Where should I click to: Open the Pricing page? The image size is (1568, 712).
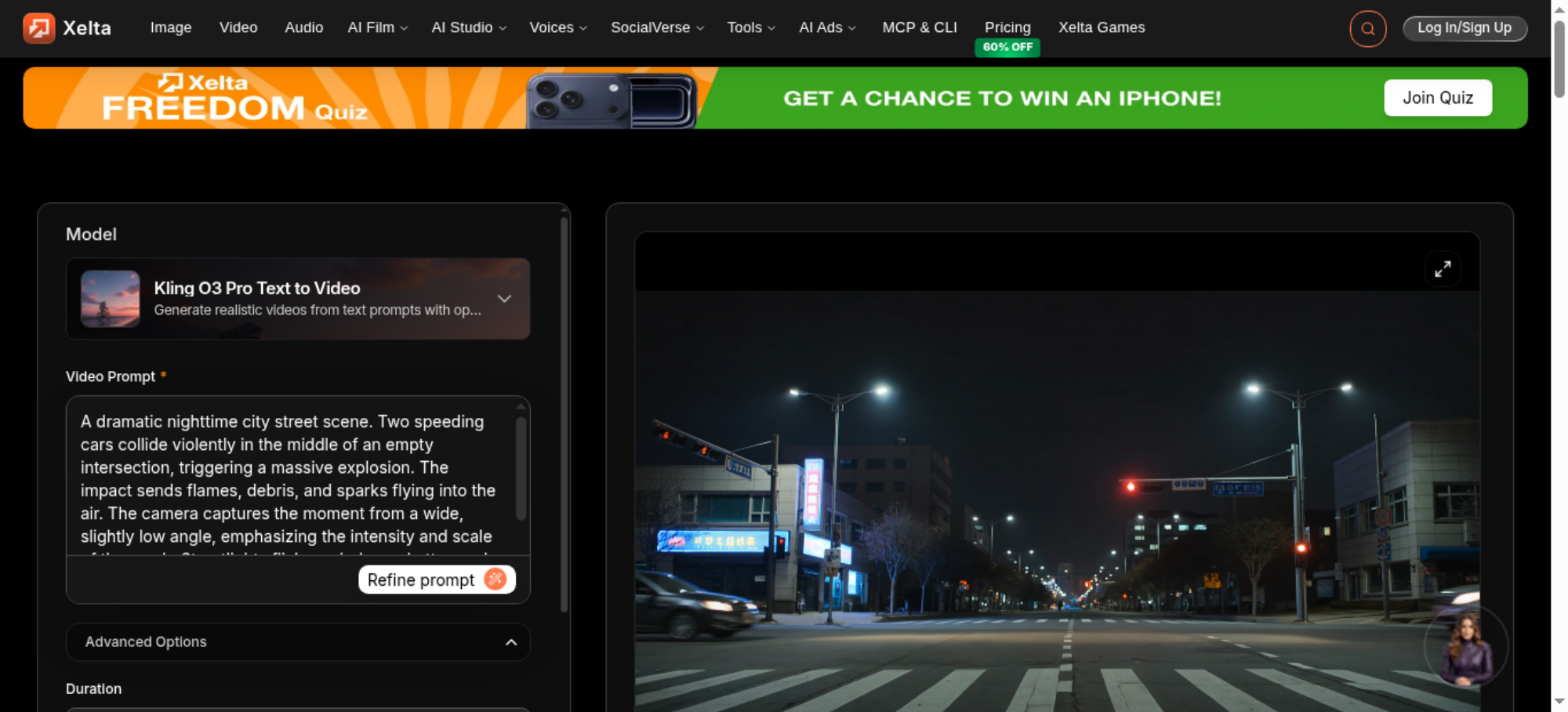(x=1007, y=27)
